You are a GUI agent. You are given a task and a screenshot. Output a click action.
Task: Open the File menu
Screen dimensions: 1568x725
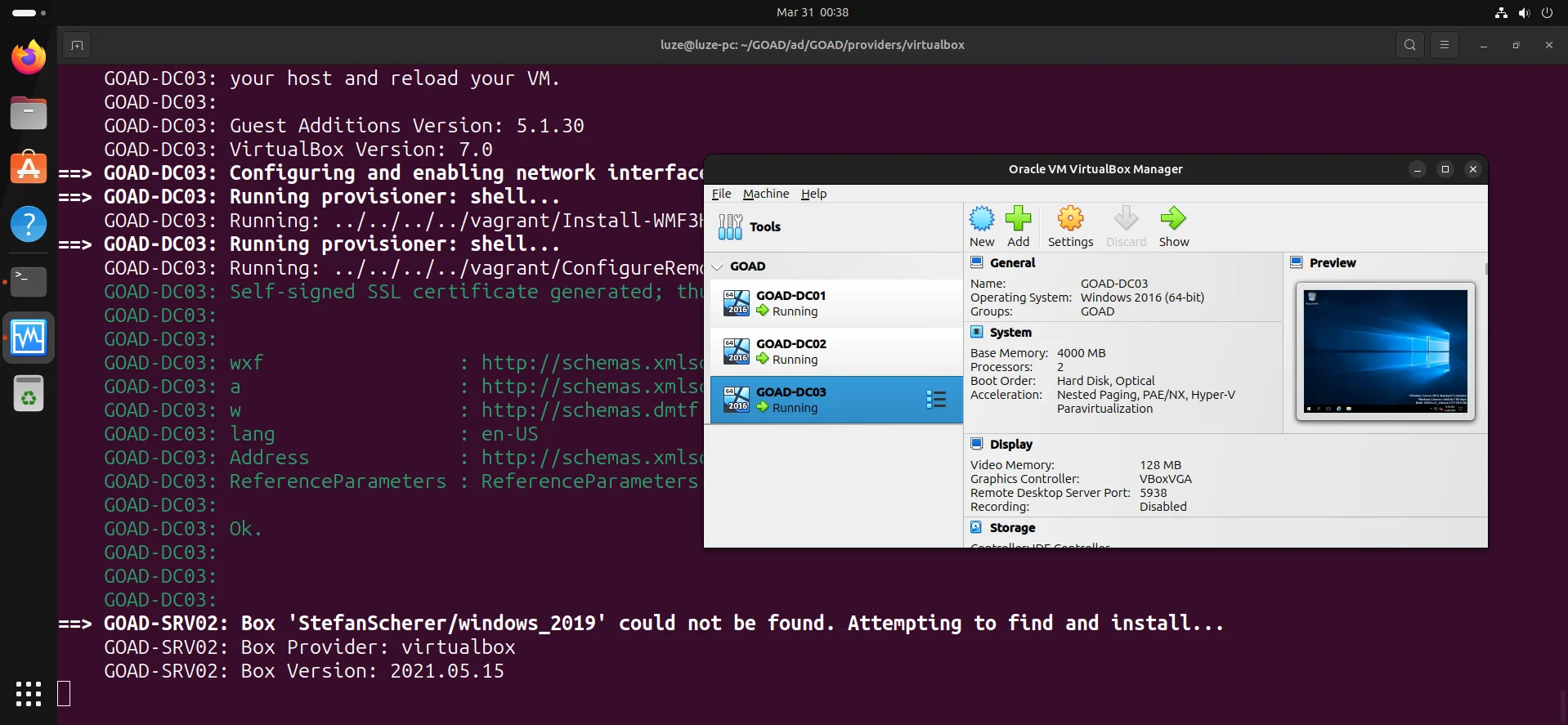(x=721, y=194)
